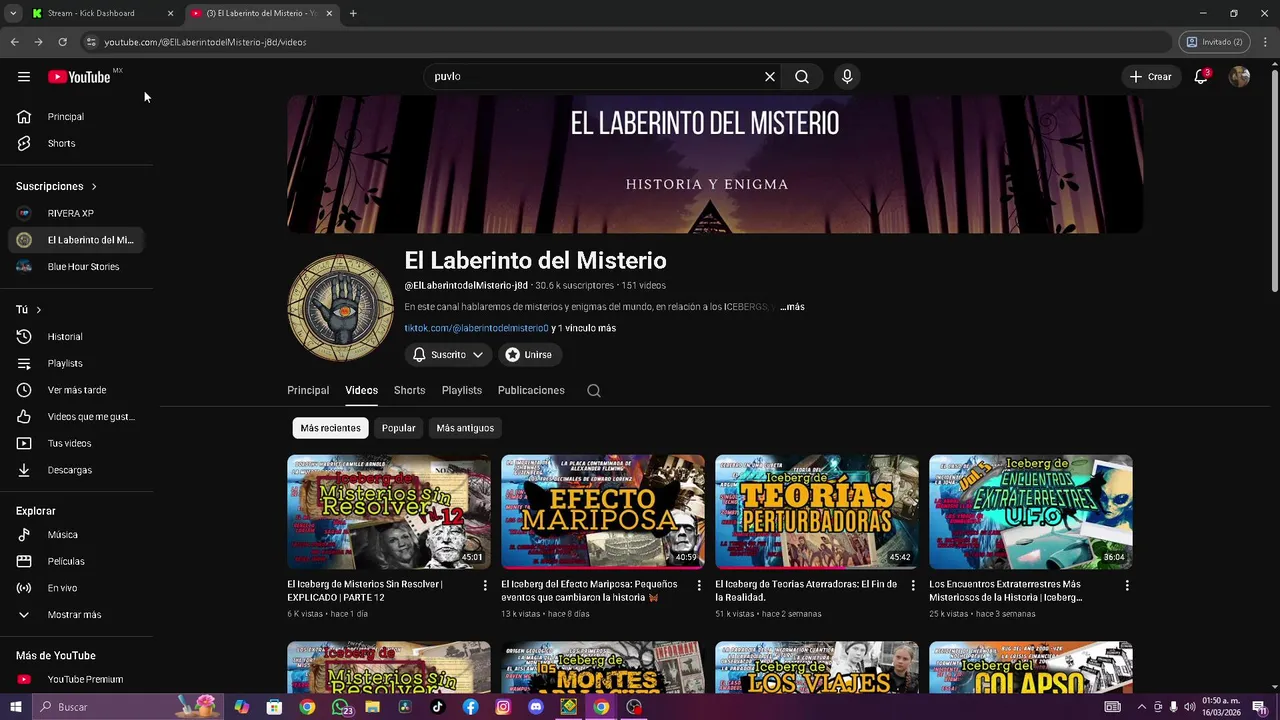Click the YouTube logo
The width and height of the screenshot is (1280, 720).
pos(79,77)
